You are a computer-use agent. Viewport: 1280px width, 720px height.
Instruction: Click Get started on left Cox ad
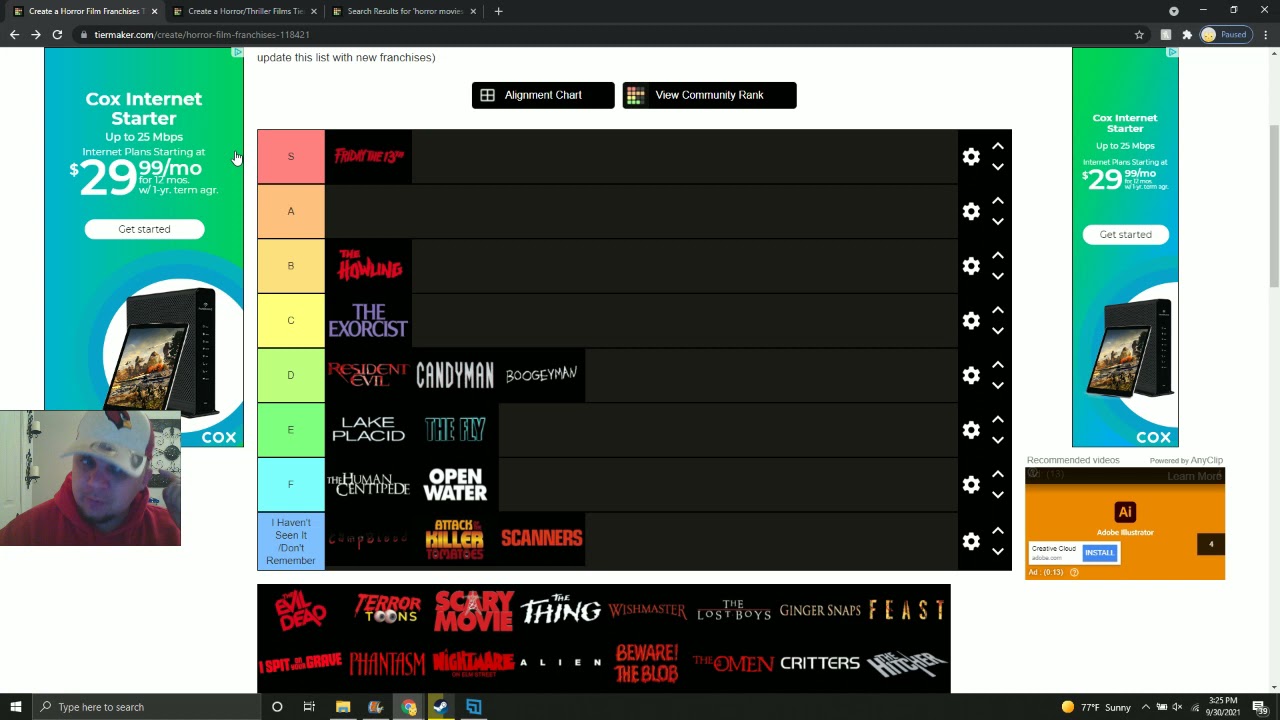click(x=144, y=229)
